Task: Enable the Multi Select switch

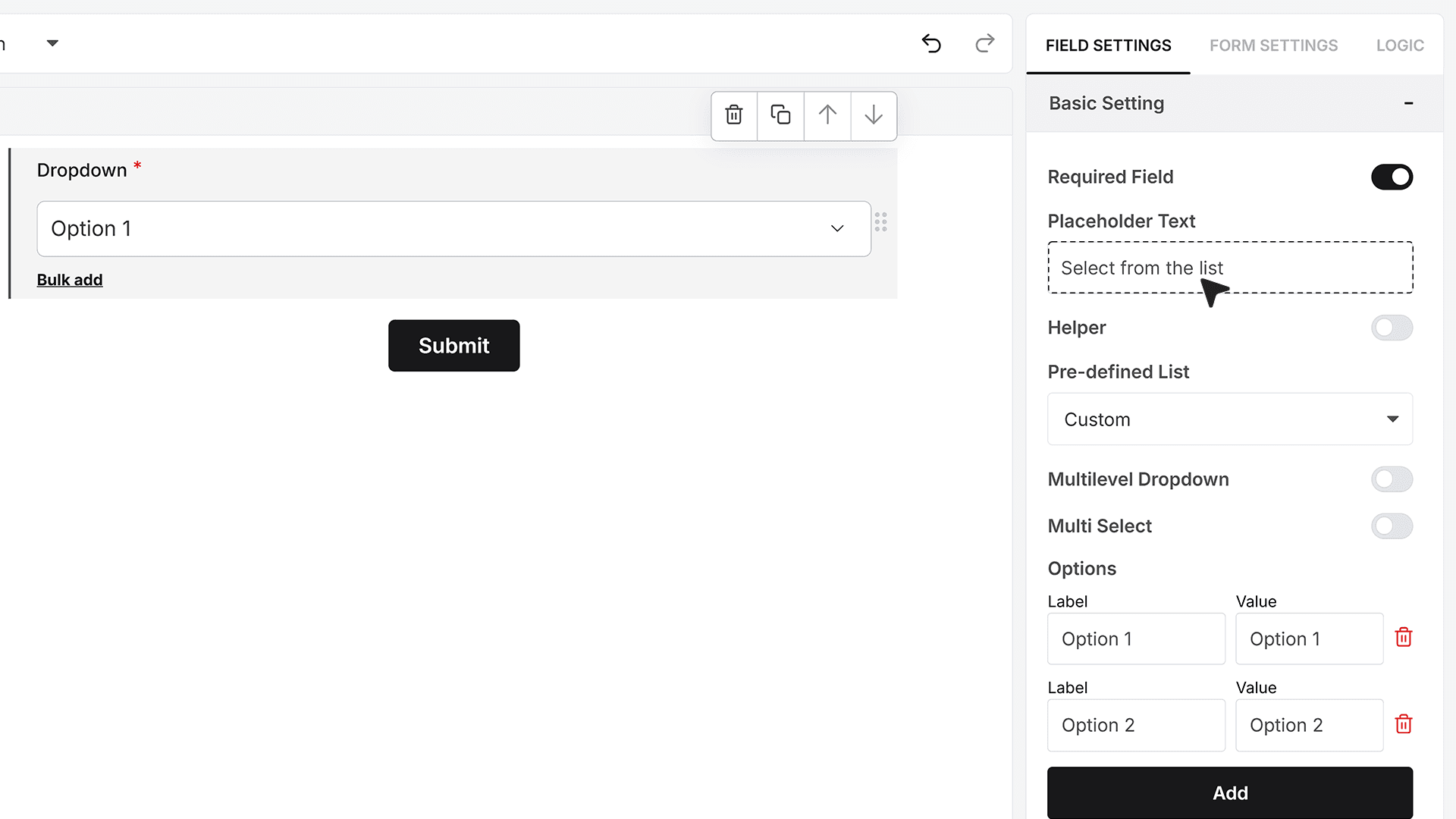Action: point(1392,526)
